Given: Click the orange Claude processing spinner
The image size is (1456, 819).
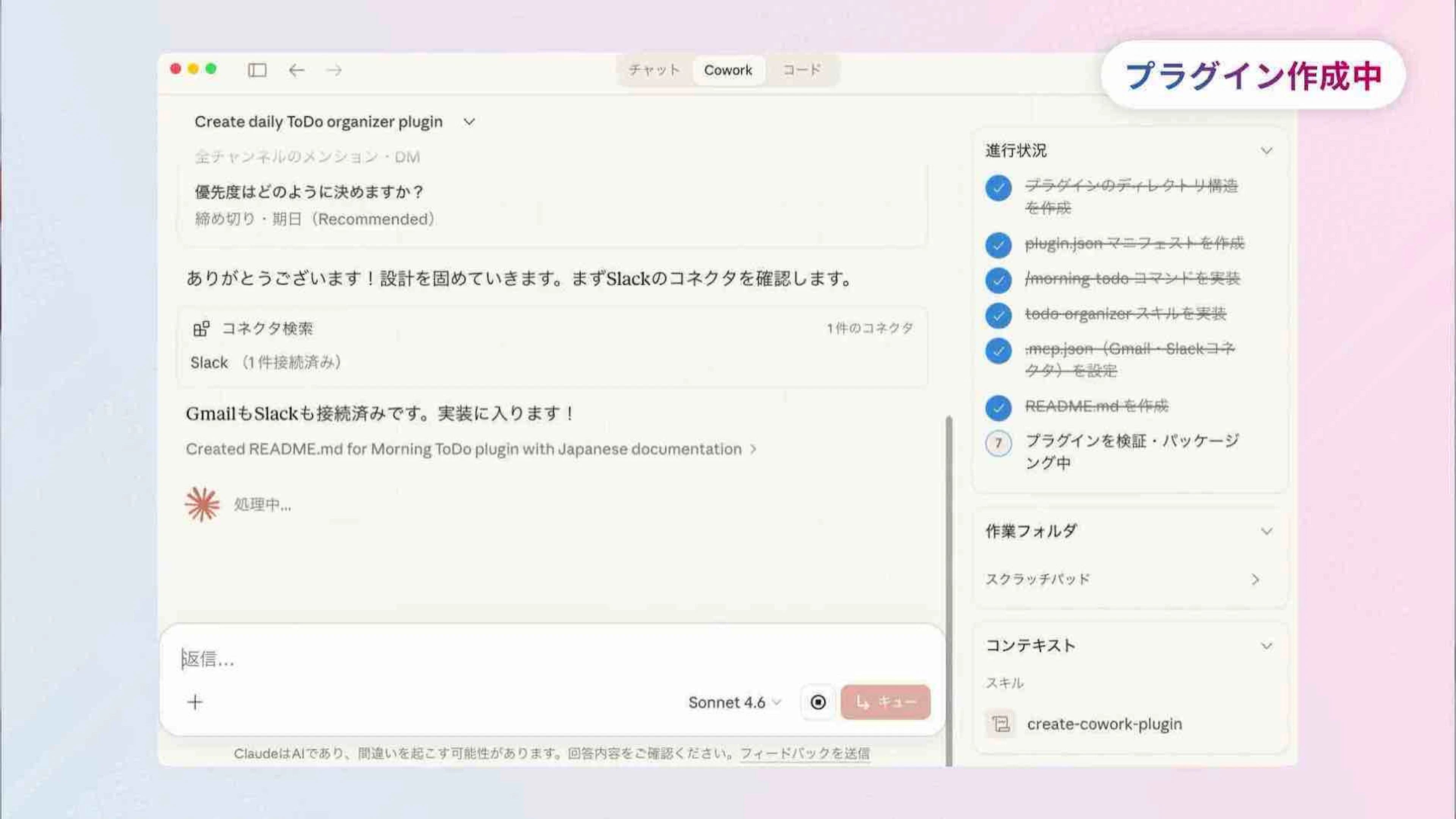Looking at the screenshot, I should pyautogui.click(x=202, y=504).
